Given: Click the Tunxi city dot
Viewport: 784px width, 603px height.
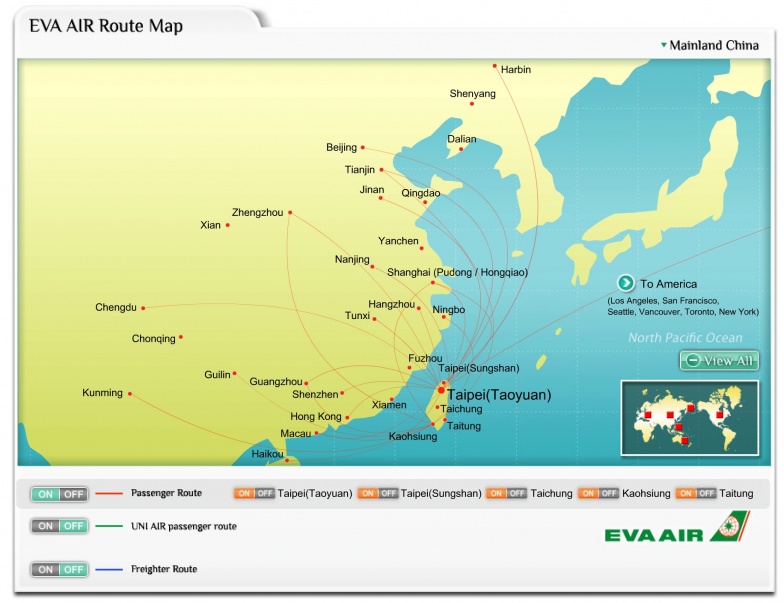Looking at the screenshot, I should pos(374,318).
